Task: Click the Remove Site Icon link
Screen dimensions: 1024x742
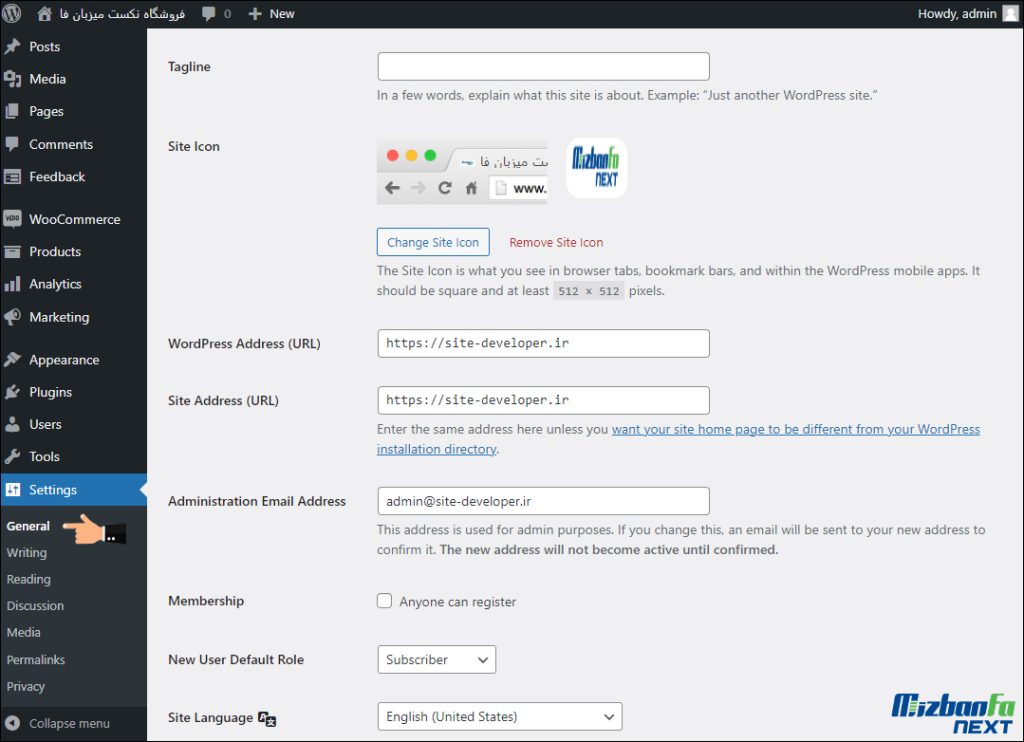Action: [556, 242]
